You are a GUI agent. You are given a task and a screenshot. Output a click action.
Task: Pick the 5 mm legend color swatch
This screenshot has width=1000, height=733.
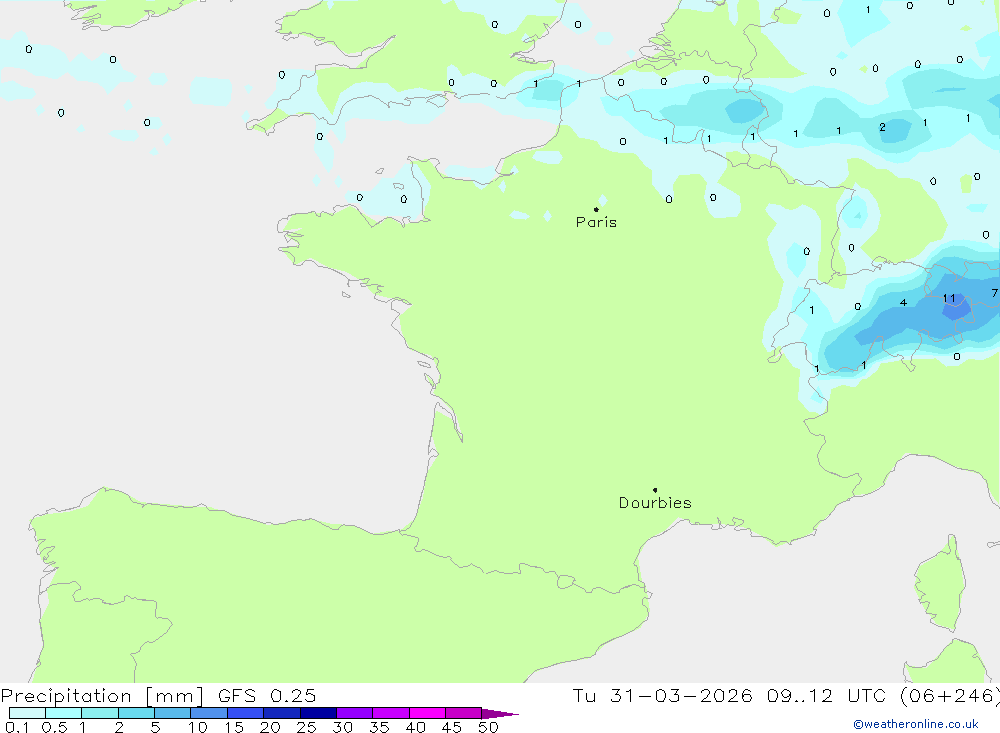tap(173, 713)
